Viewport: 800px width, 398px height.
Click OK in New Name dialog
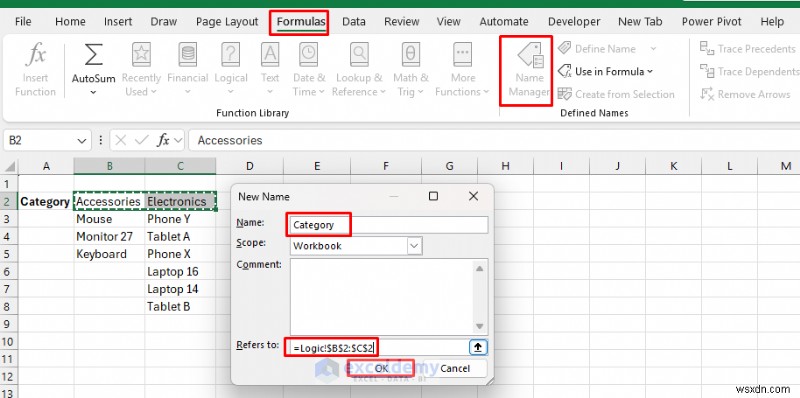click(381, 368)
